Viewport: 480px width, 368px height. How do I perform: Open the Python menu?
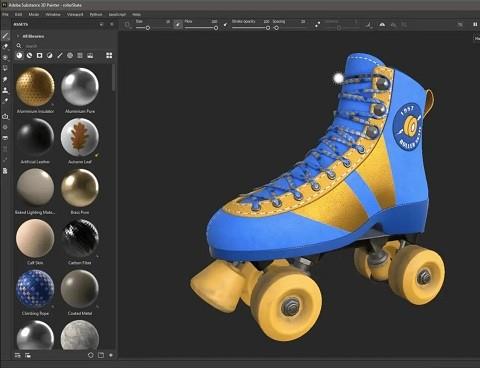coord(96,14)
